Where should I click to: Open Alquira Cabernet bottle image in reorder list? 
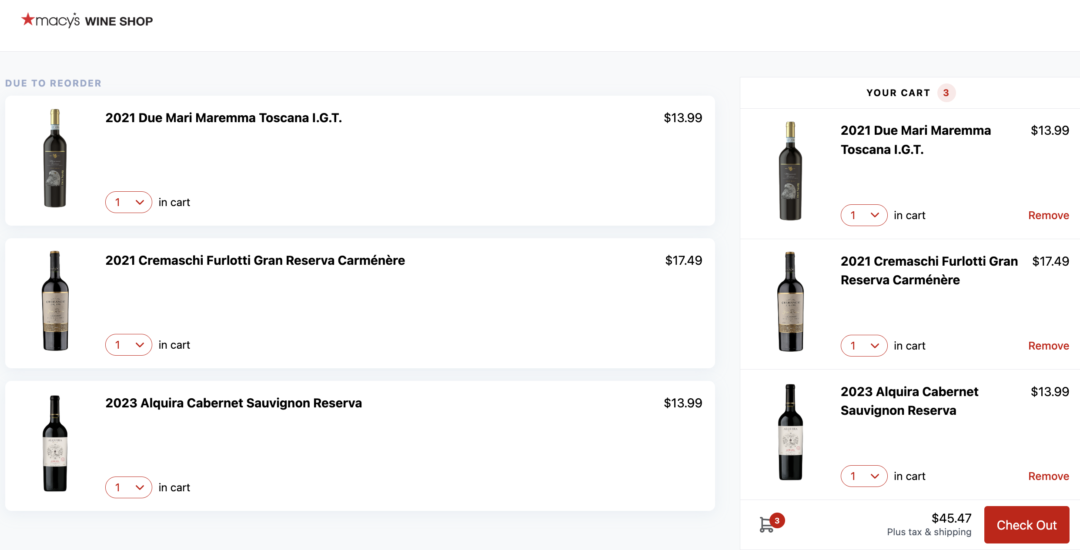(x=55, y=443)
